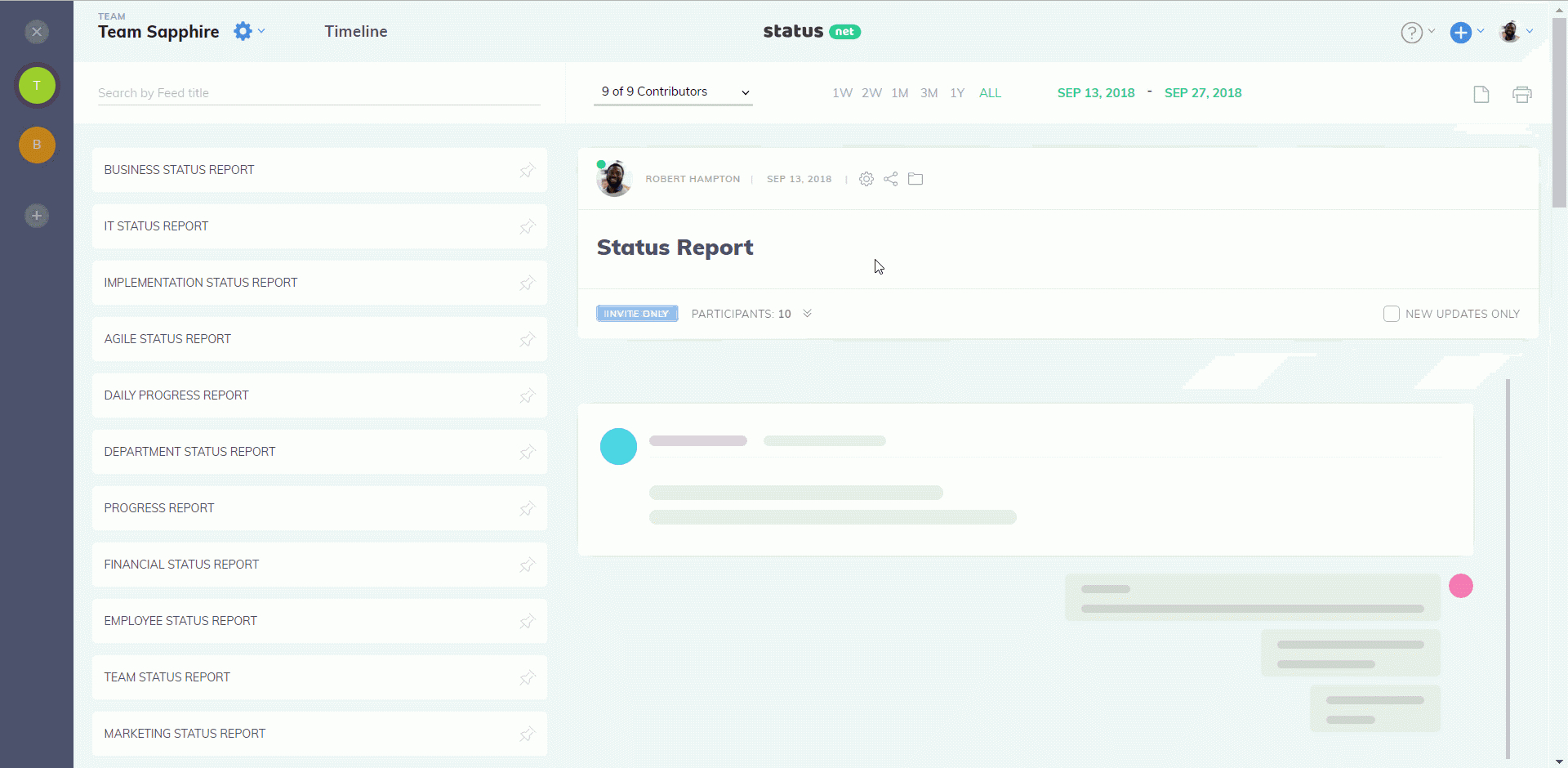This screenshot has width=1568, height=768.
Task: Expand the participants list chevron
Action: pyautogui.click(x=807, y=314)
